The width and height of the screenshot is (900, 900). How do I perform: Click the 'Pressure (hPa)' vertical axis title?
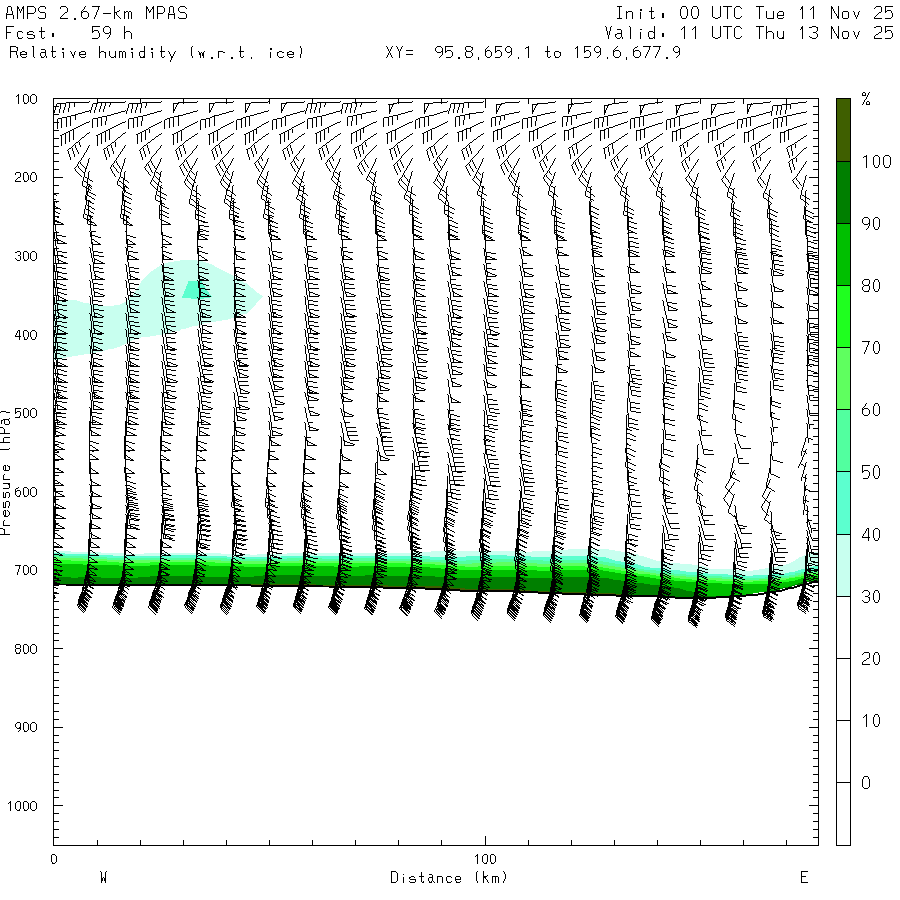(5, 472)
